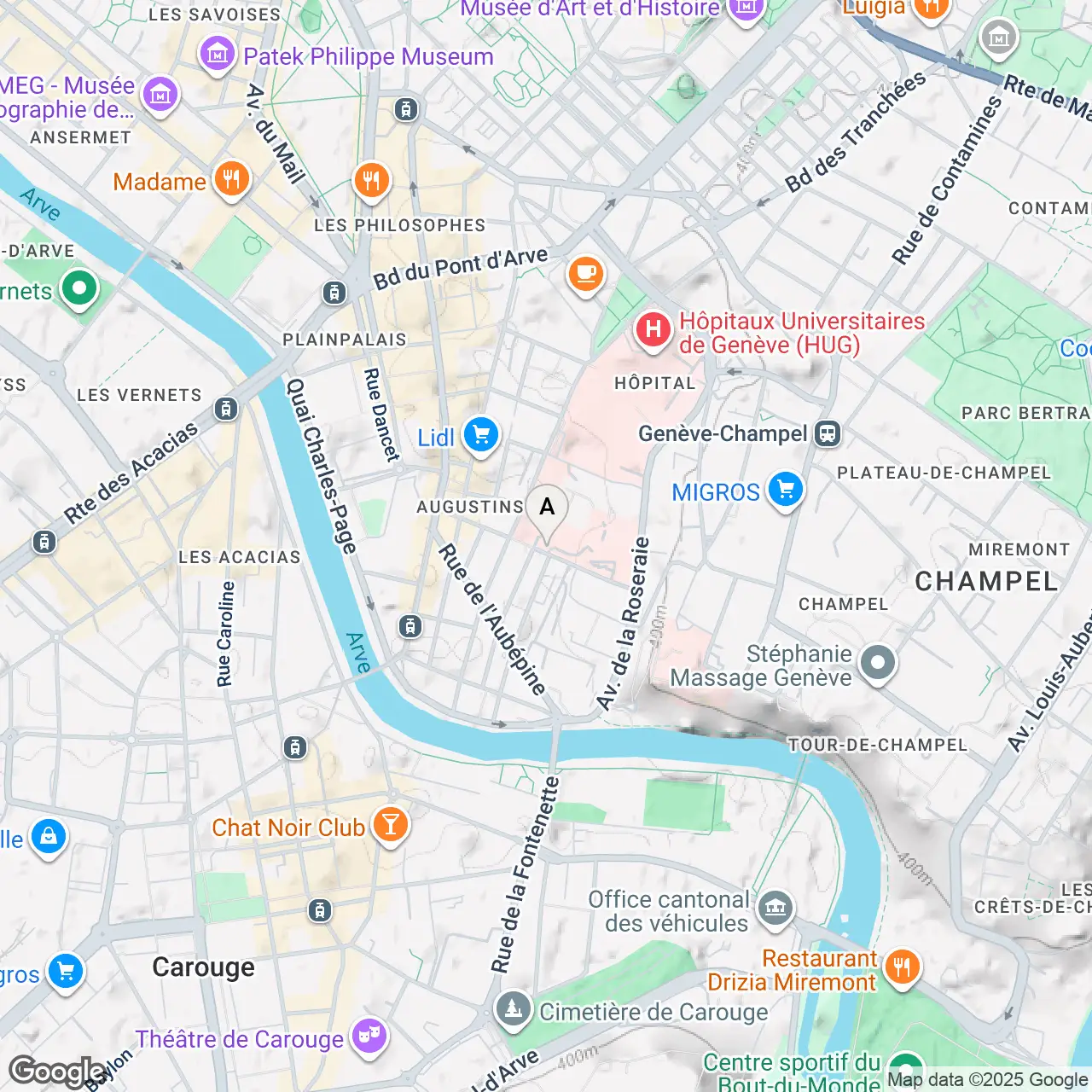Viewport: 1092px width, 1092px height.
Task: Click the HUG hospital H marker
Action: (x=653, y=330)
